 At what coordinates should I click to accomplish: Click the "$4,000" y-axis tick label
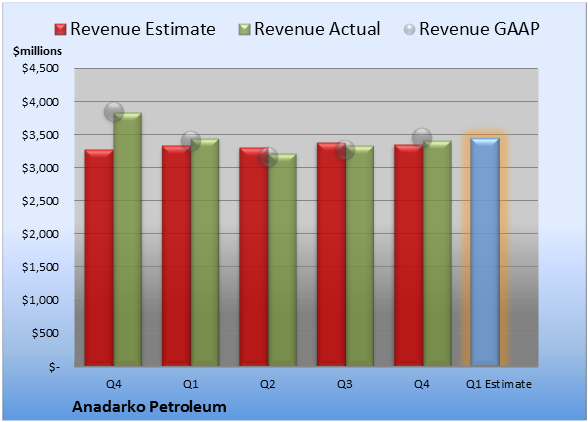[40, 102]
